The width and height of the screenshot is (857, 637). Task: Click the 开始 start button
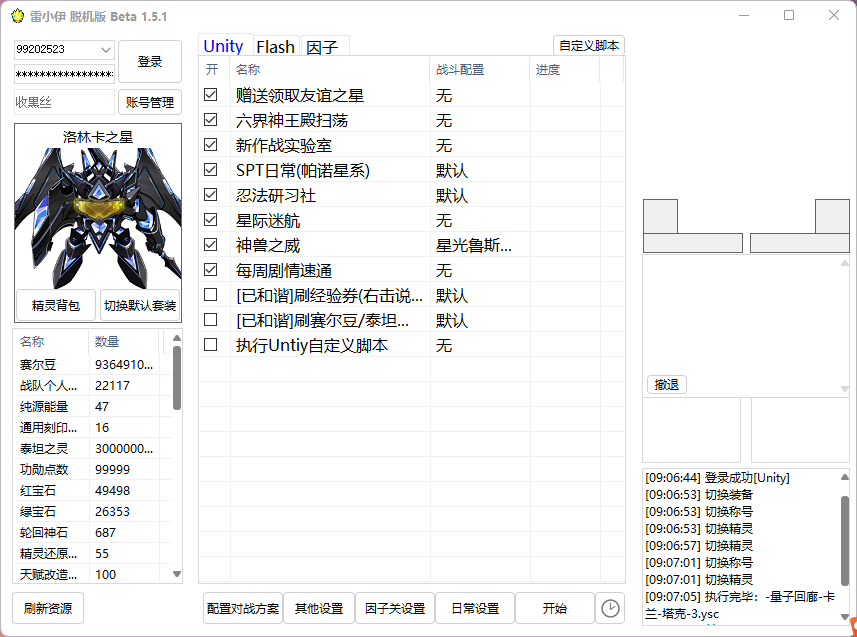coord(554,608)
